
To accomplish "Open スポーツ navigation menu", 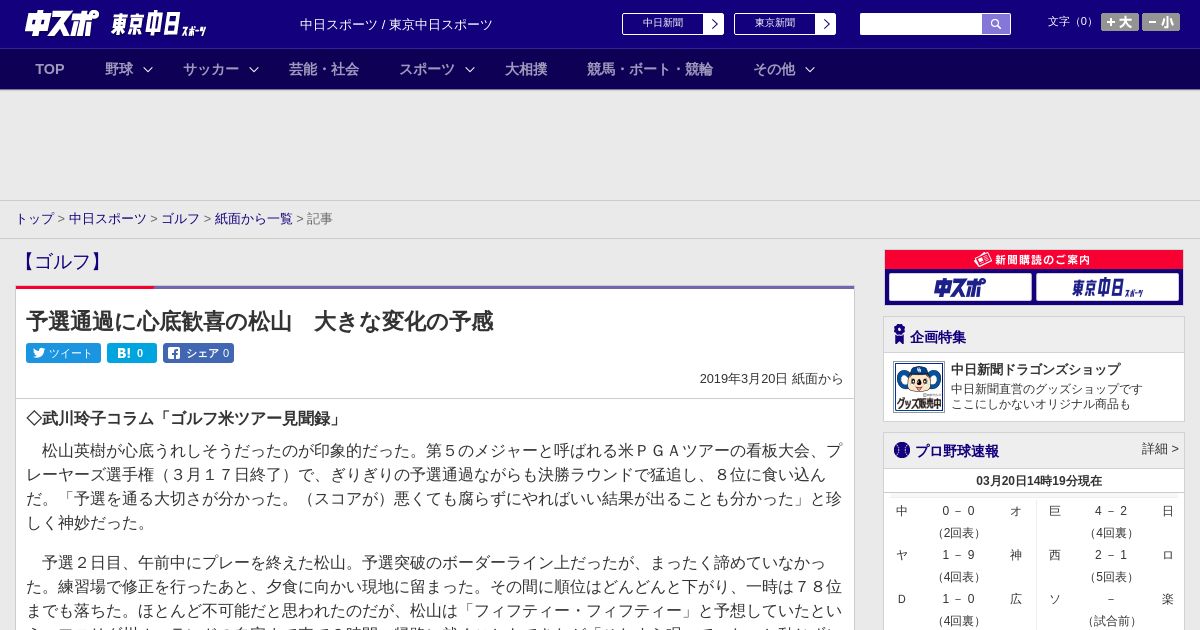I will 427,69.
